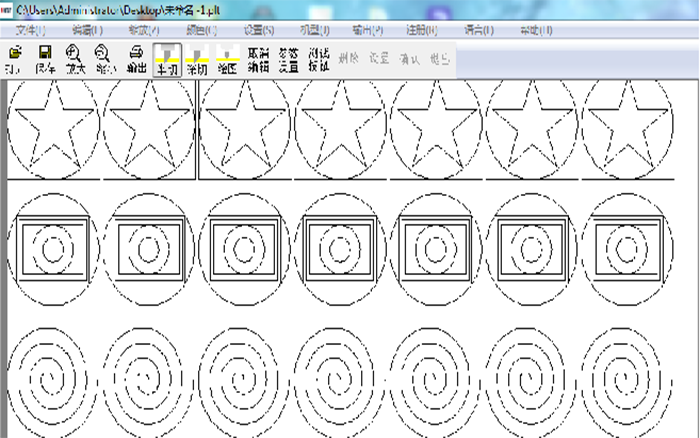Enable the 绘图 drawing mode icon
Image resolution: width=700 pixels, height=438 pixels.
click(228, 59)
